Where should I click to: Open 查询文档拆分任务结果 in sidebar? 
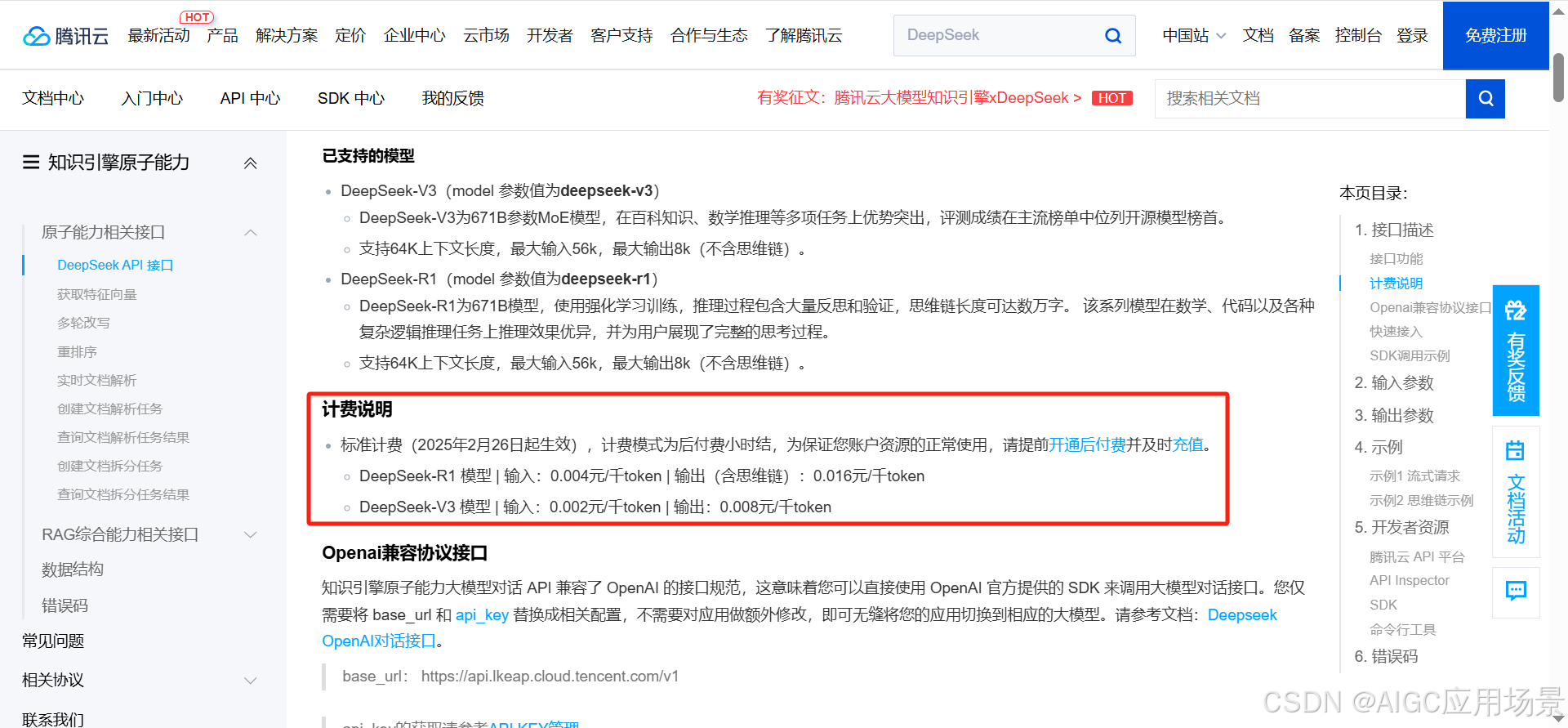pyautogui.click(x=123, y=495)
